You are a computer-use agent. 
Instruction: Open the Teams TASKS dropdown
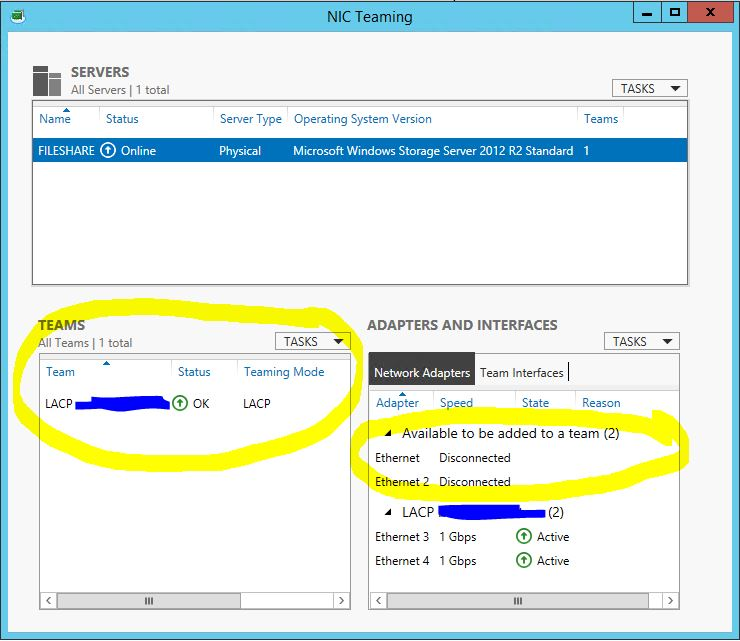pyautogui.click(x=312, y=341)
